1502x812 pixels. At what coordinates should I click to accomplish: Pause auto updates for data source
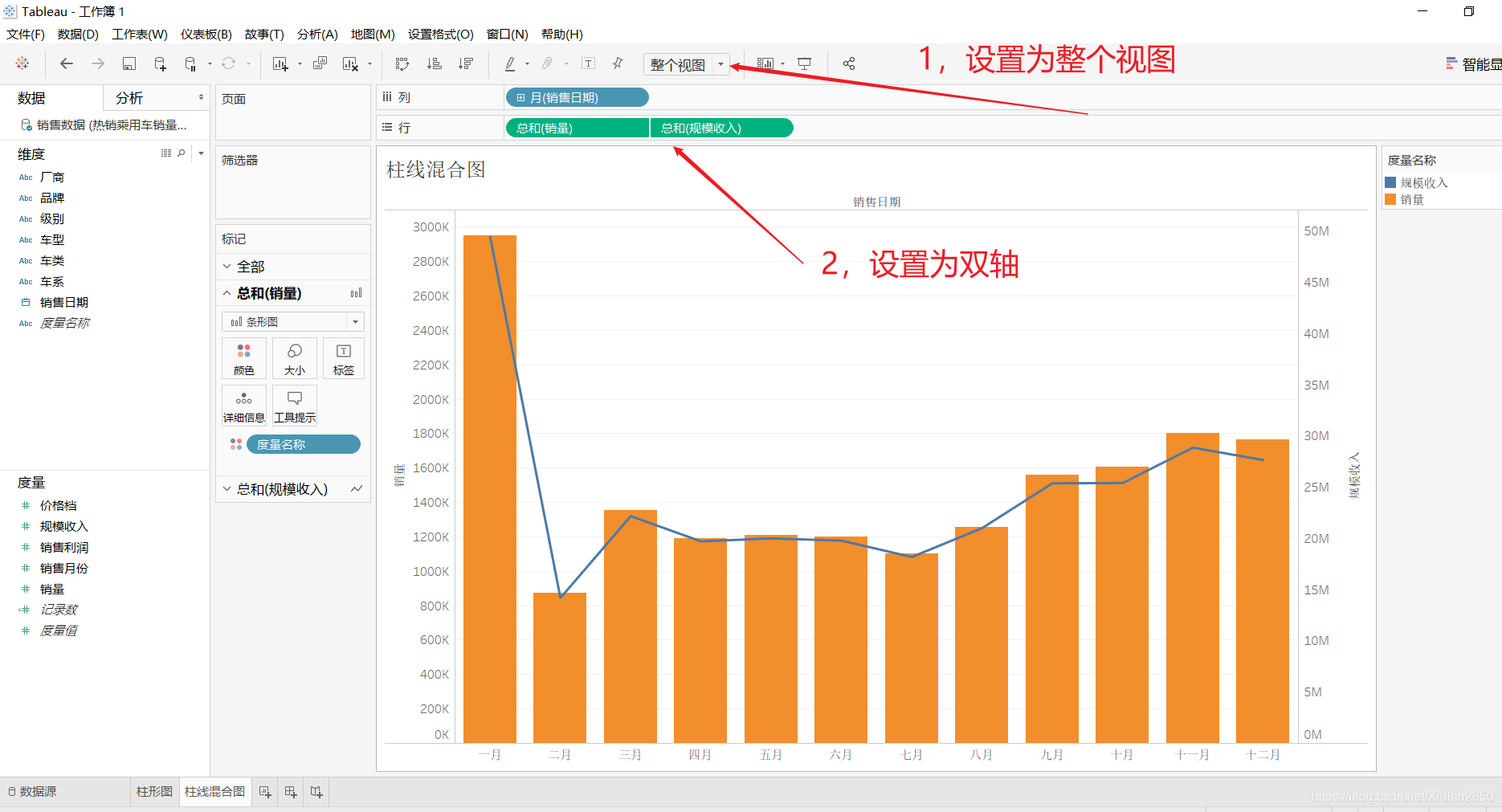pos(190,63)
